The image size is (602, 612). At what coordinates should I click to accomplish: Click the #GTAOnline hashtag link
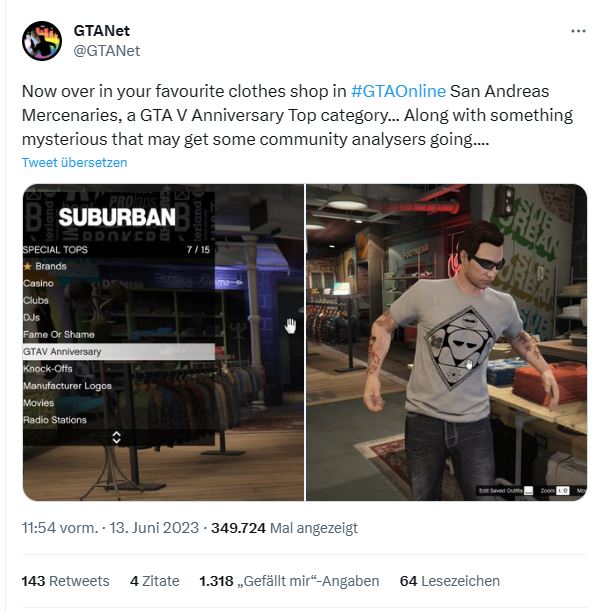(x=398, y=91)
